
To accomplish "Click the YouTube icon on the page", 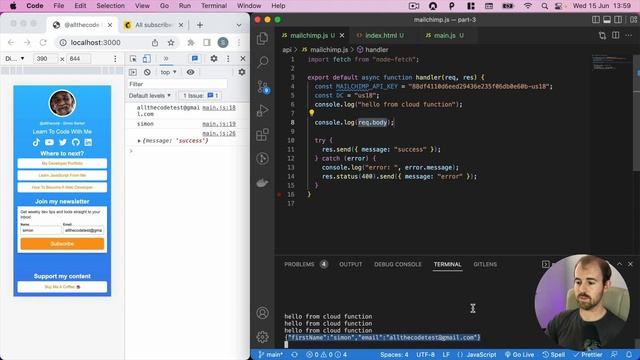I will (x=49, y=142).
